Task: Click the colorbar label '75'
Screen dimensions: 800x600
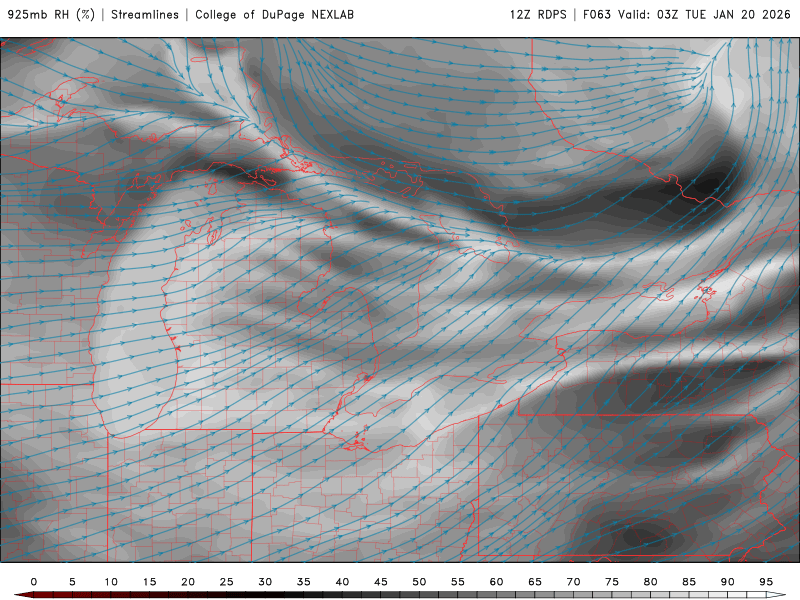Action: [612, 582]
